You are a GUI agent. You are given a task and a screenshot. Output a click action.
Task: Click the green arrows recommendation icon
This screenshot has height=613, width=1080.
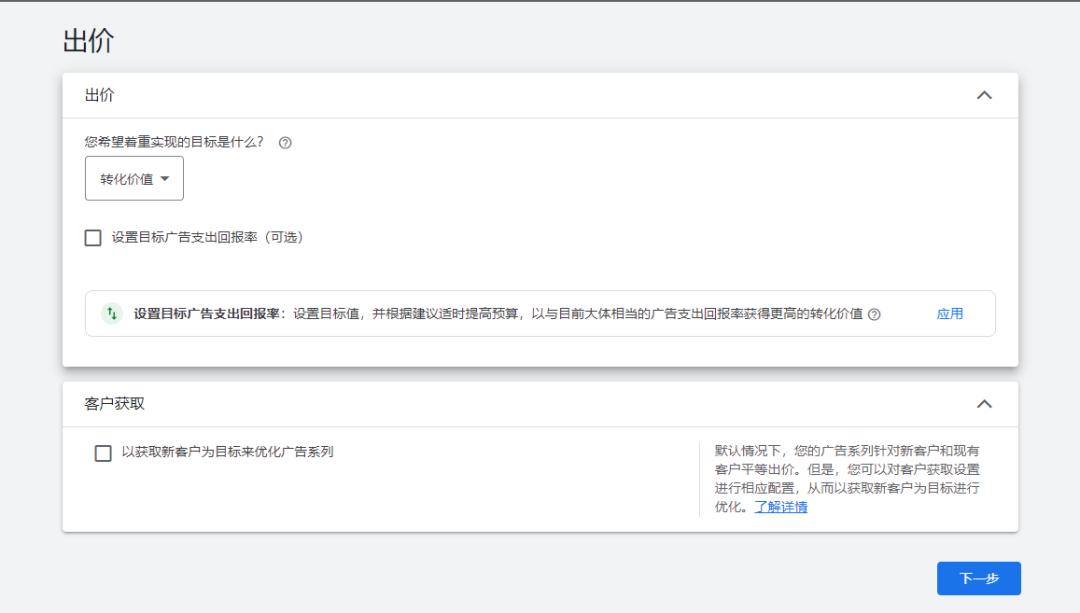112,313
